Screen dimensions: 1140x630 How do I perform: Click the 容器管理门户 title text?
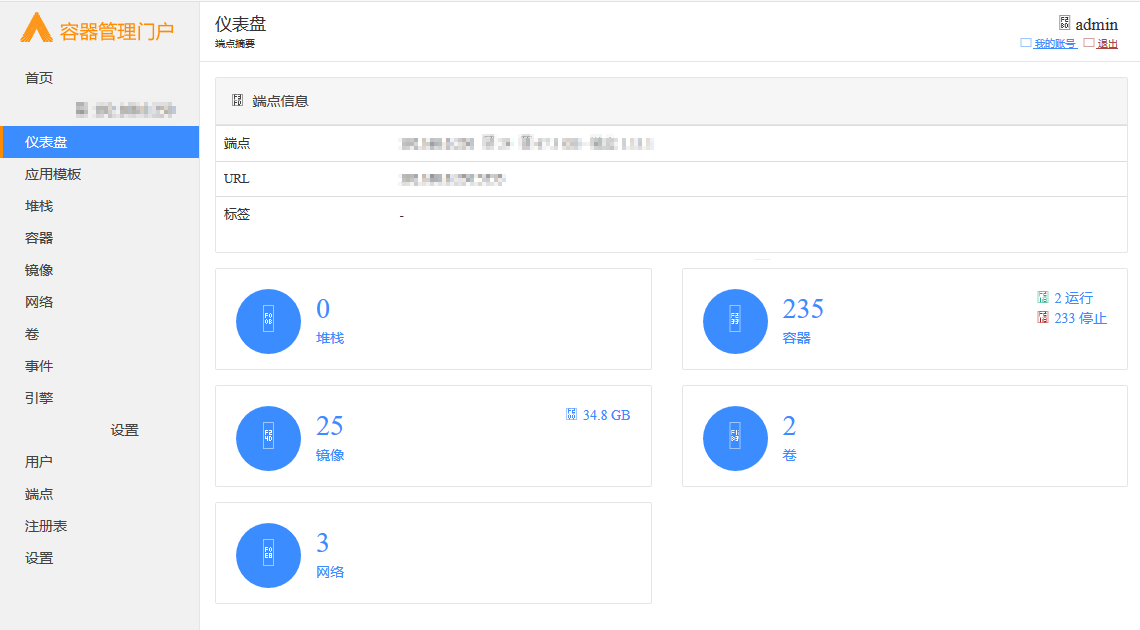coord(116,31)
